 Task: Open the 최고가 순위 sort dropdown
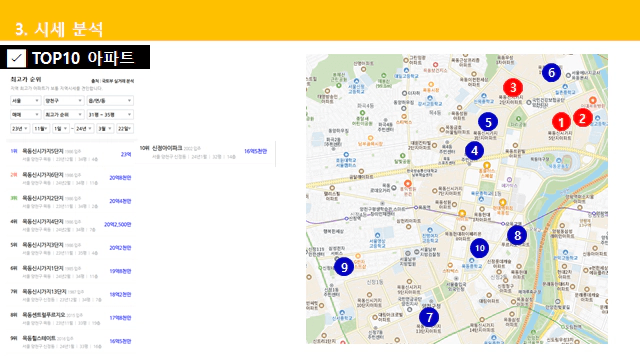(x=64, y=115)
